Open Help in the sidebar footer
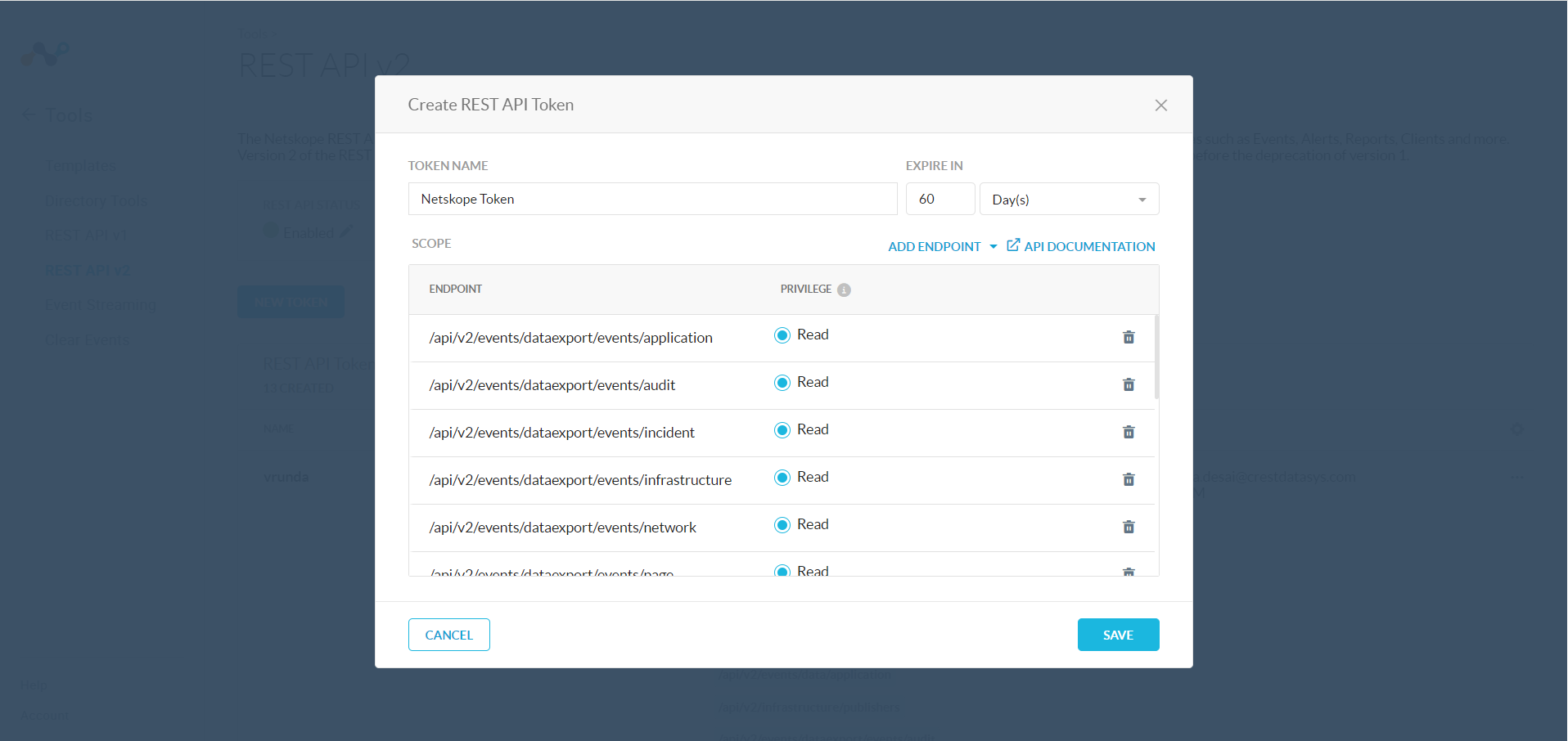Screen dimensions: 1568x741 coord(34,685)
